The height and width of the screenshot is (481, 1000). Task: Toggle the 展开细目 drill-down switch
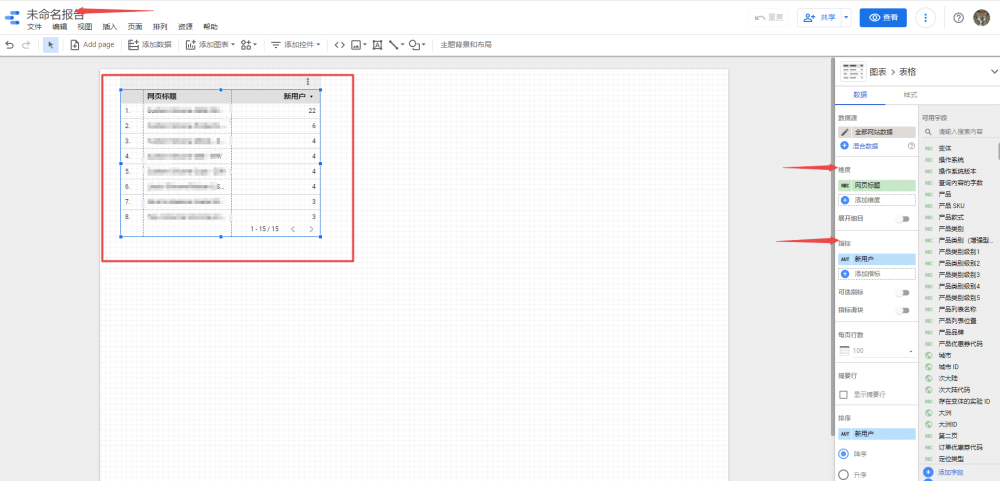(x=904, y=218)
